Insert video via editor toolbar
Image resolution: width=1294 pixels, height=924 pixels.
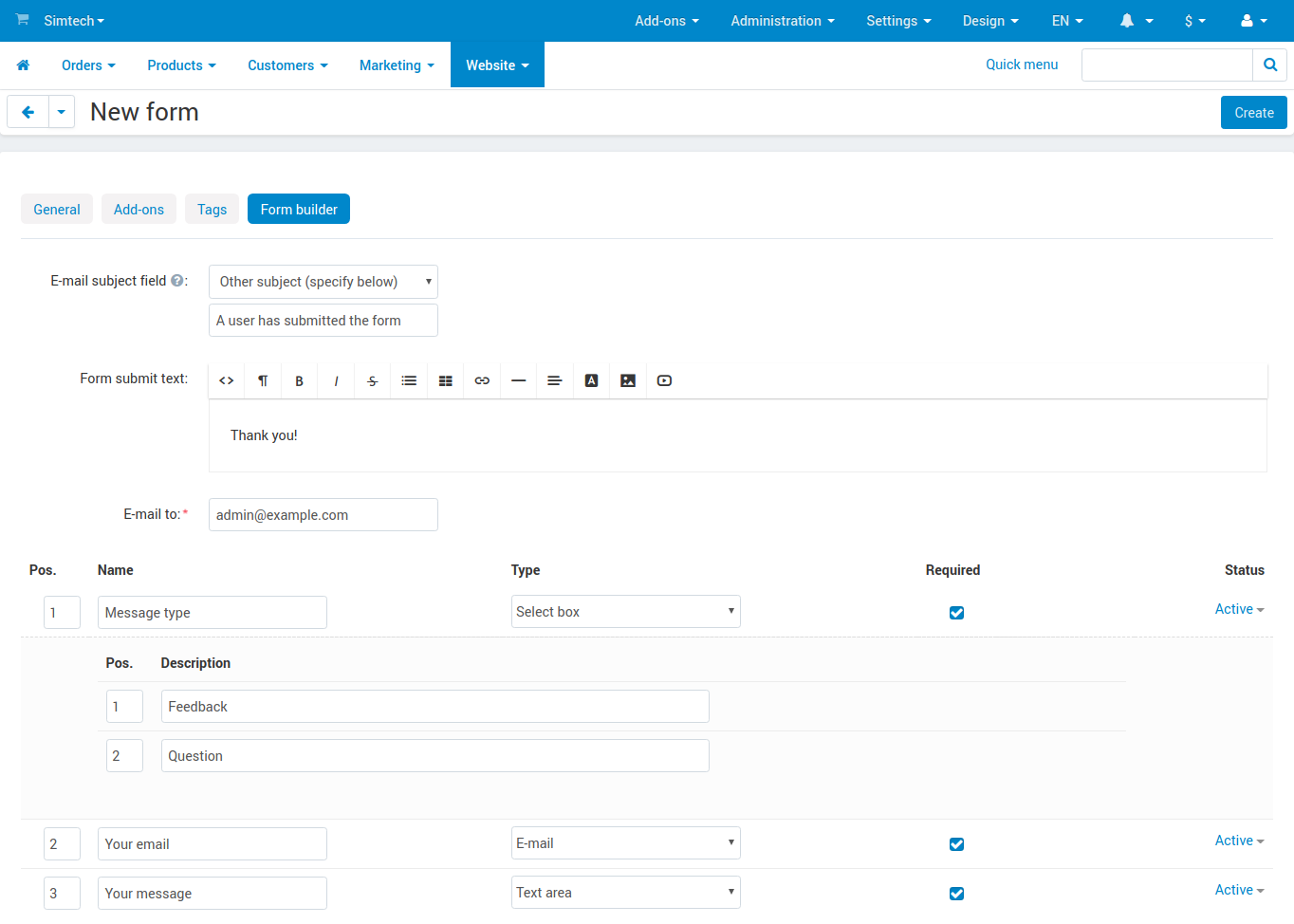tap(664, 380)
